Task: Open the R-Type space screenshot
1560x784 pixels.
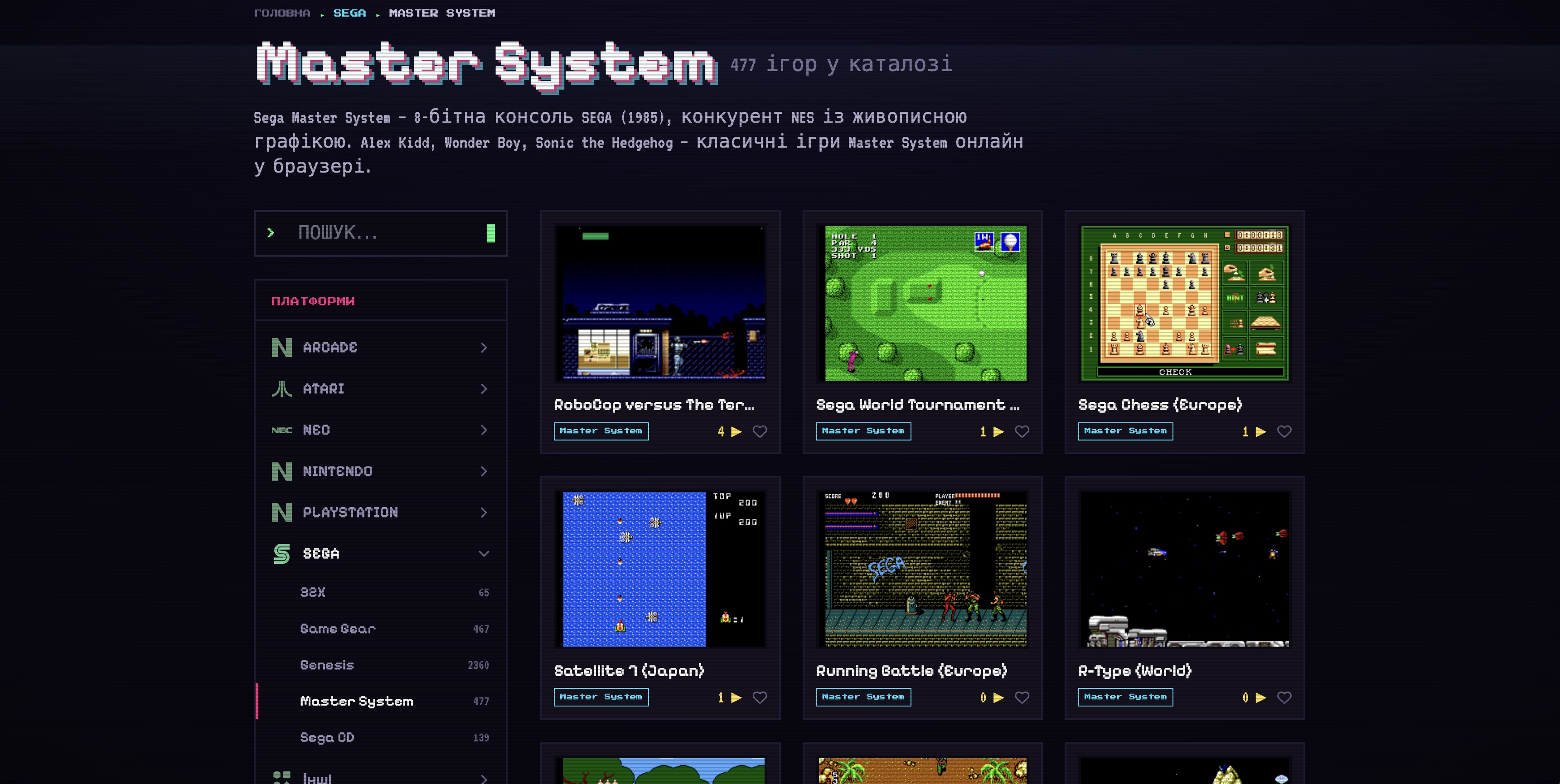Action: pyautogui.click(x=1185, y=569)
